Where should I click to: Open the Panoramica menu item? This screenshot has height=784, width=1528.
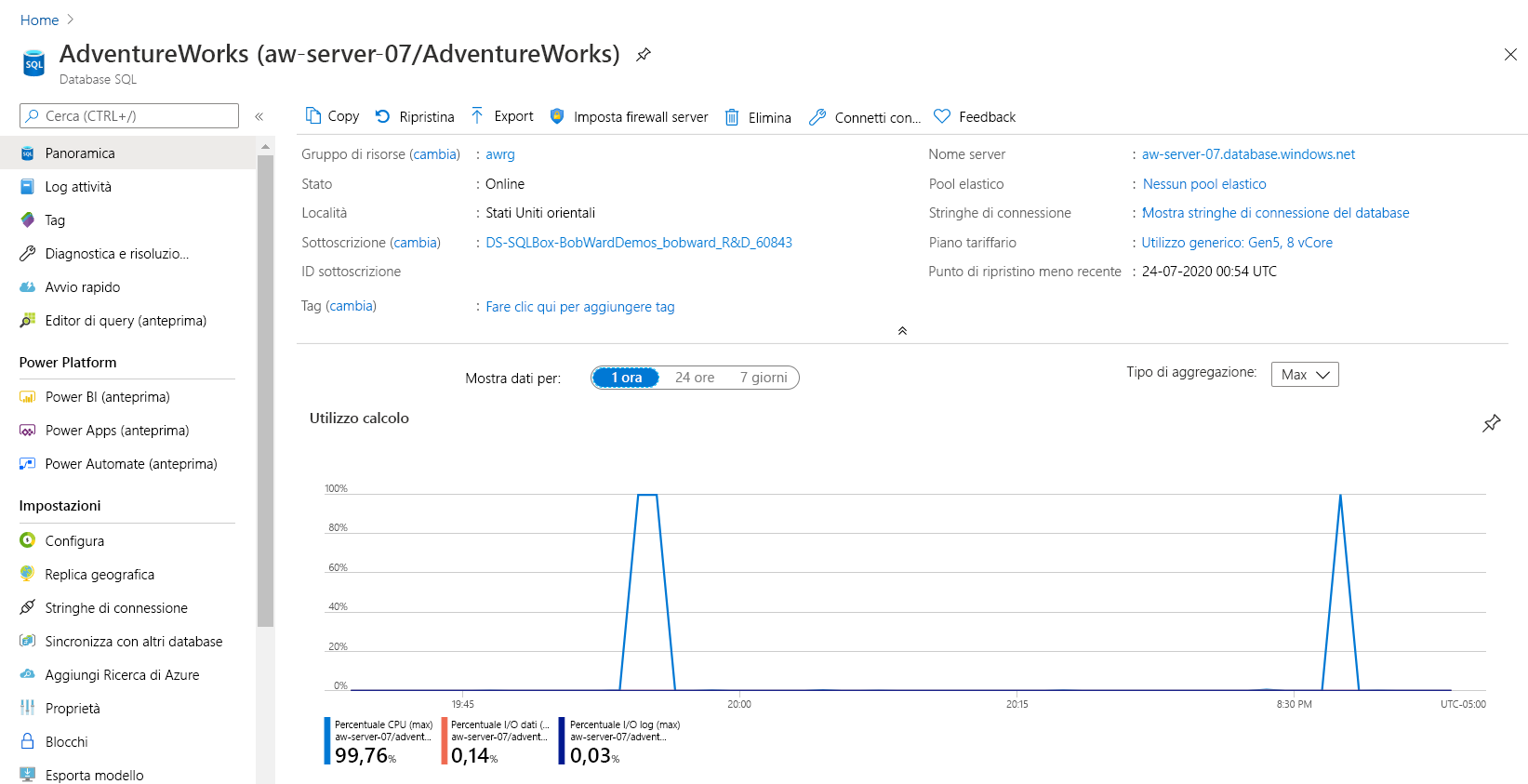coord(127,153)
